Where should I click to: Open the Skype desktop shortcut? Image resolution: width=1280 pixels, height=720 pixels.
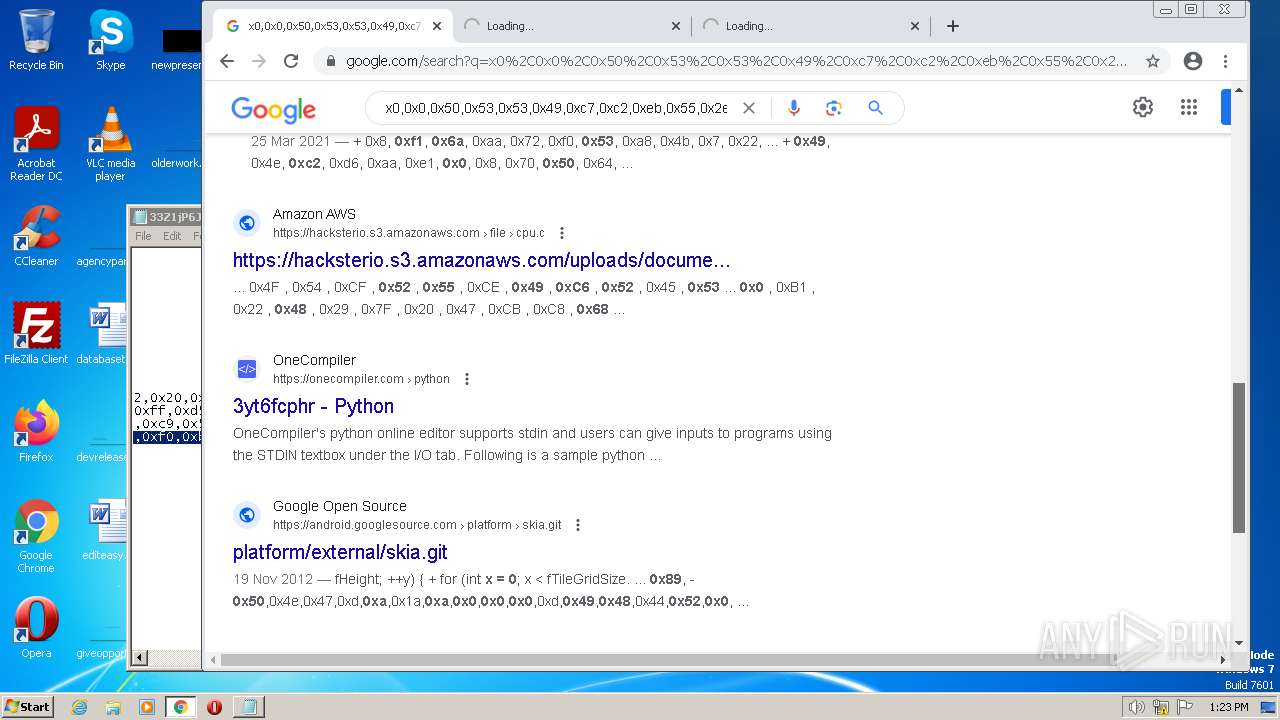110,40
